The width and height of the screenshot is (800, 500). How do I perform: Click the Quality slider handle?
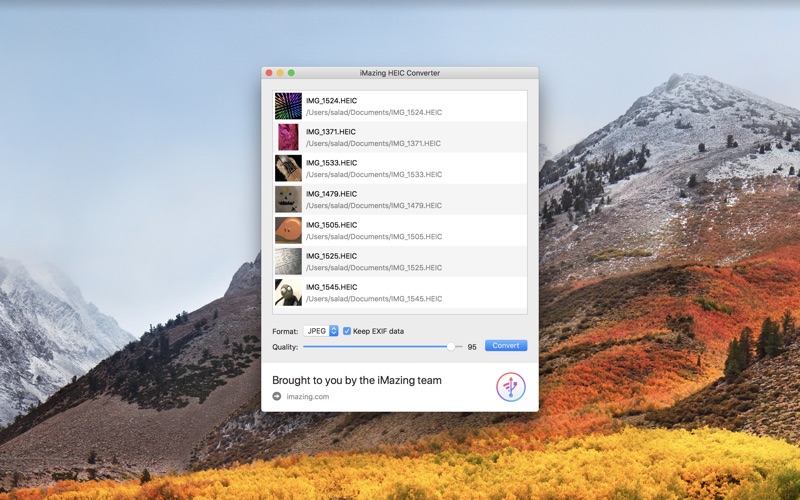451,346
